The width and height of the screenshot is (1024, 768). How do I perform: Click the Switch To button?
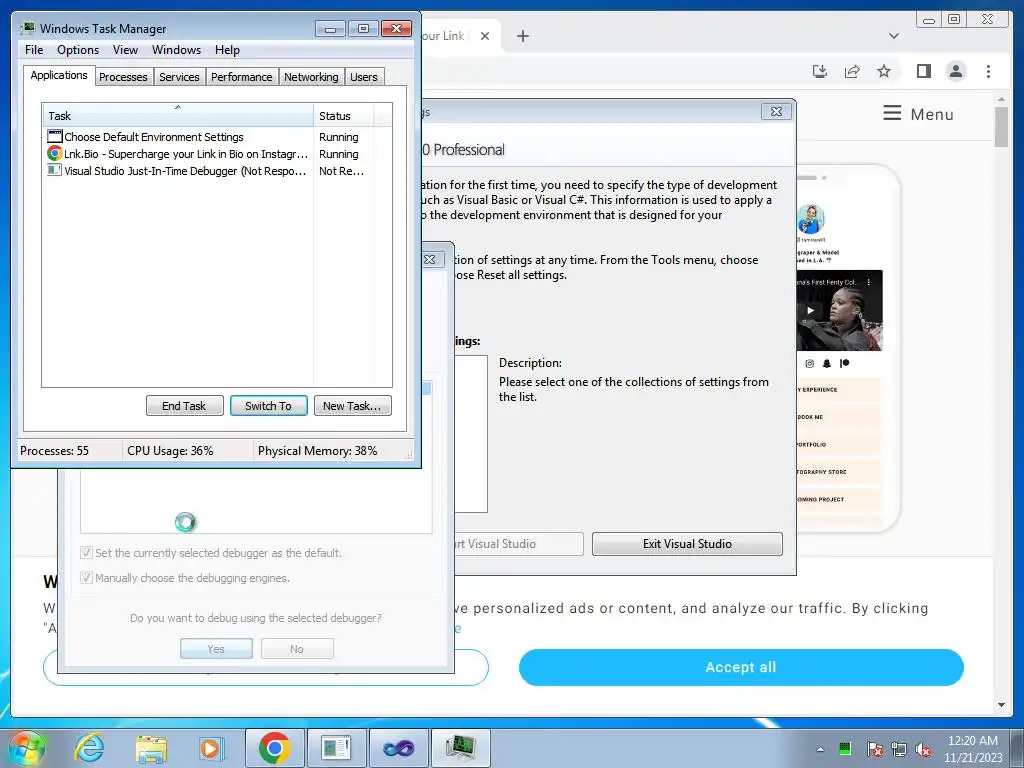[268, 406]
